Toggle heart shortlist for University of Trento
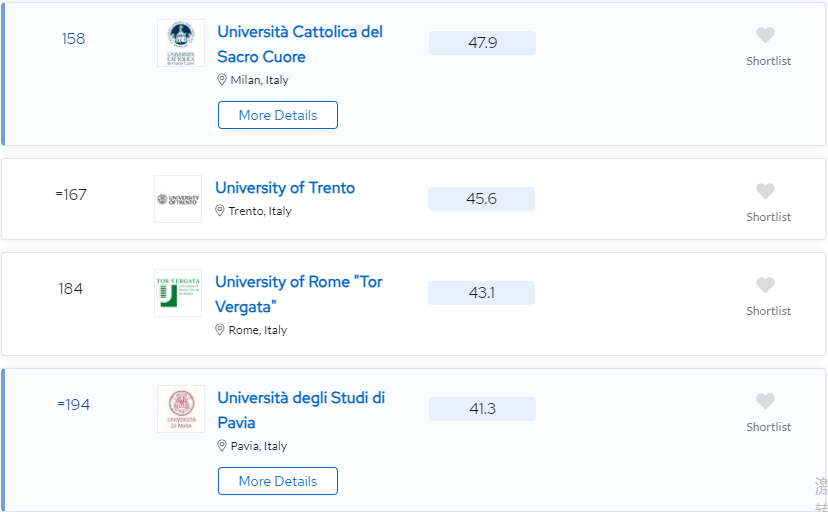 [x=765, y=191]
